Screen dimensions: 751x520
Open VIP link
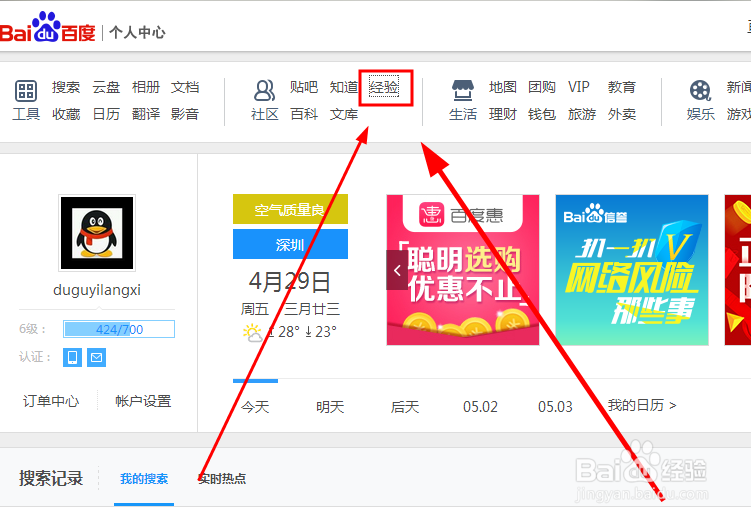pos(579,87)
